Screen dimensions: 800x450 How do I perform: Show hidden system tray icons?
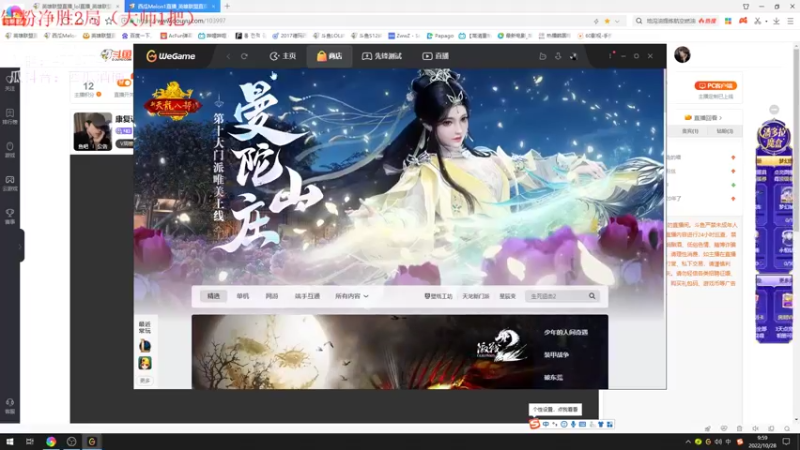[x=688, y=442]
